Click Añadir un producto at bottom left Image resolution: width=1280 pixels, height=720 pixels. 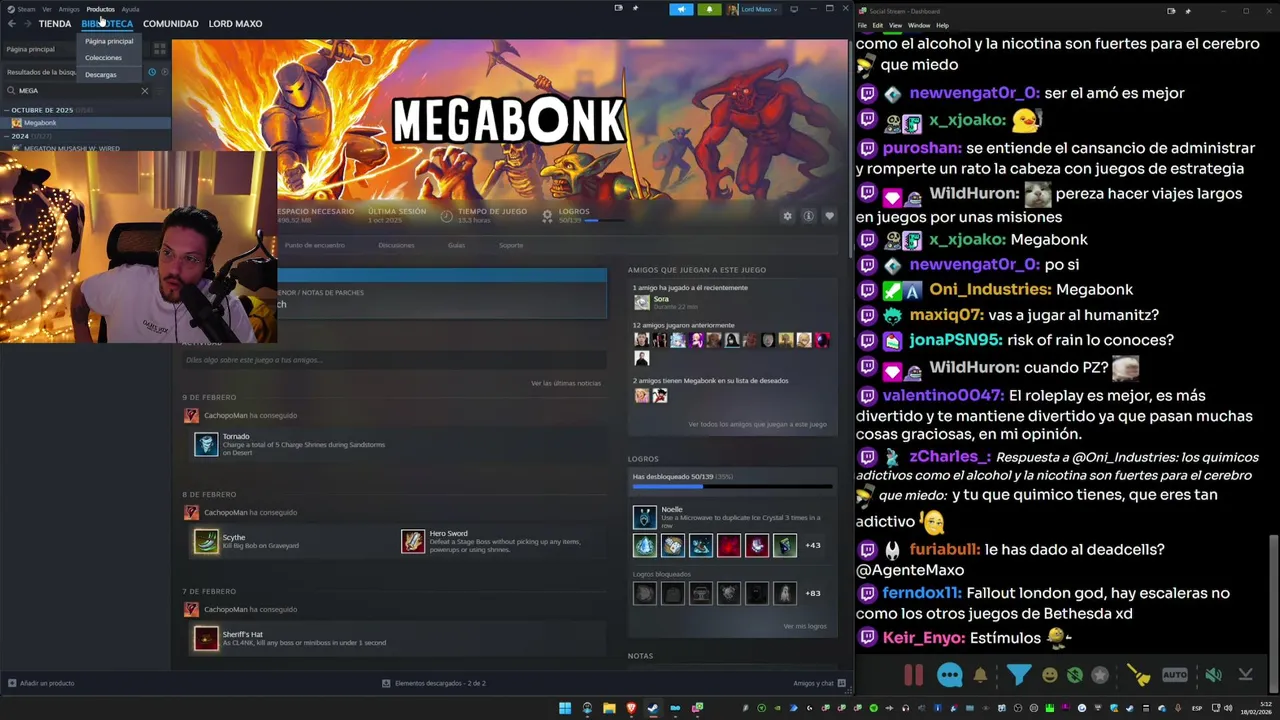41,683
